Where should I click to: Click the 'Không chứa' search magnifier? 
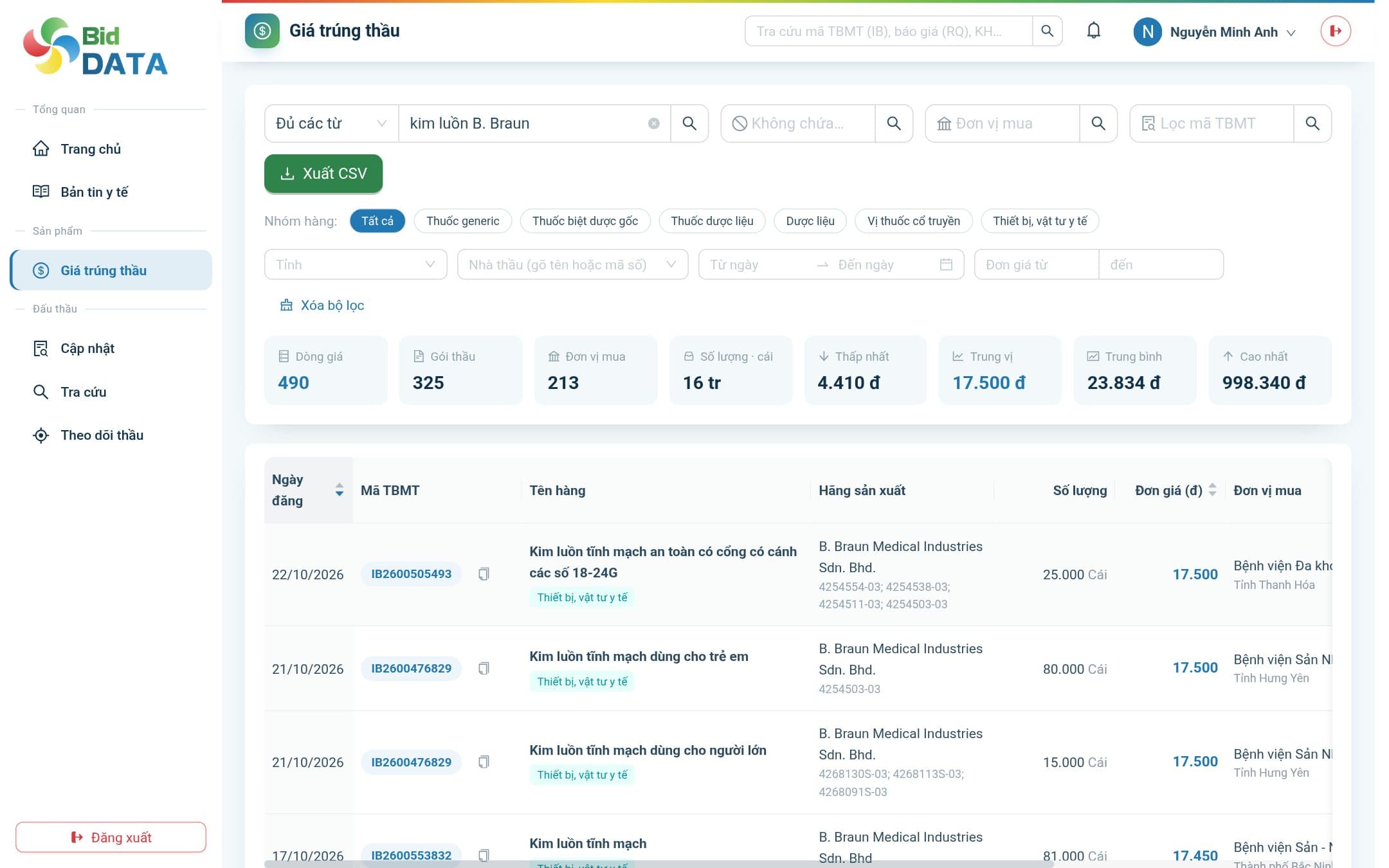(x=894, y=123)
